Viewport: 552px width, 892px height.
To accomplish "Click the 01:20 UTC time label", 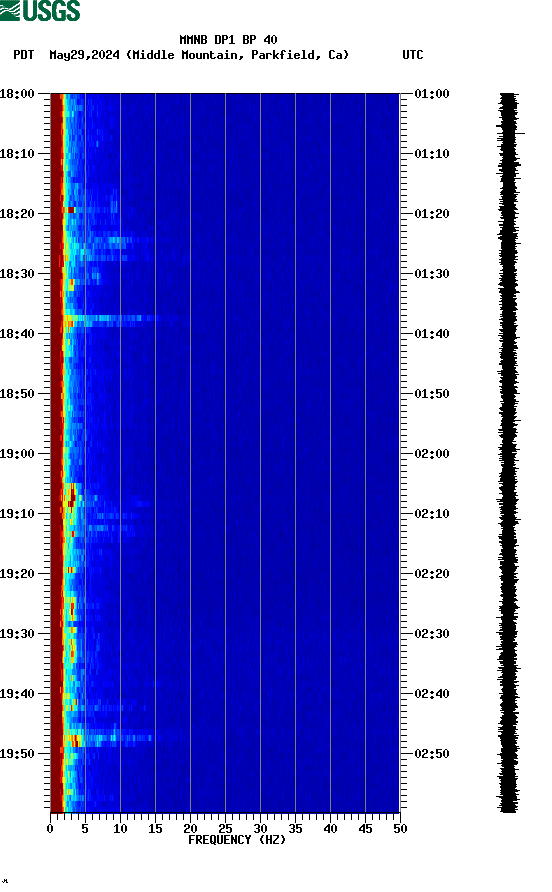I will click(x=432, y=213).
